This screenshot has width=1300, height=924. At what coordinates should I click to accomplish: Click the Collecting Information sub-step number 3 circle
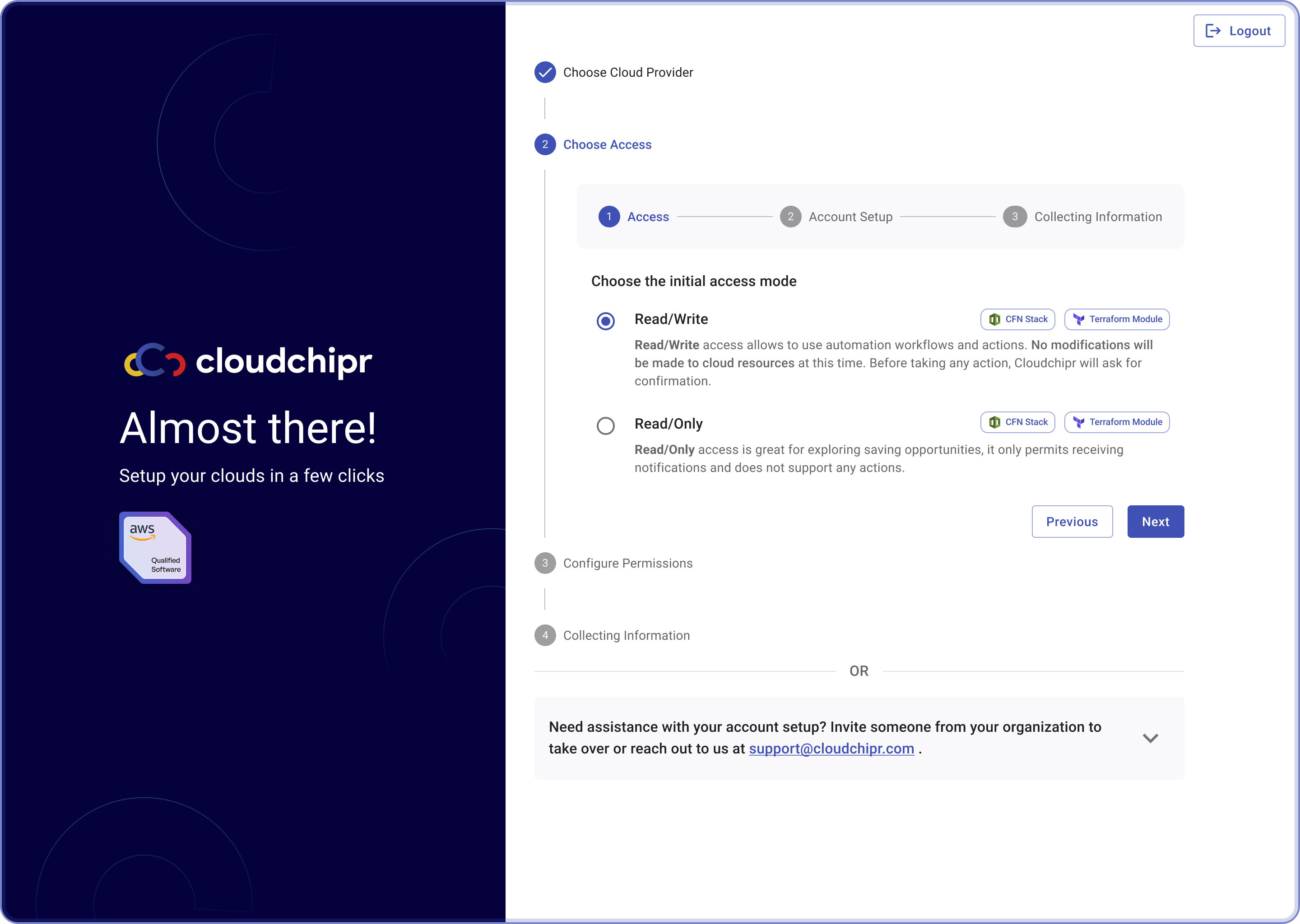(1014, 217)
